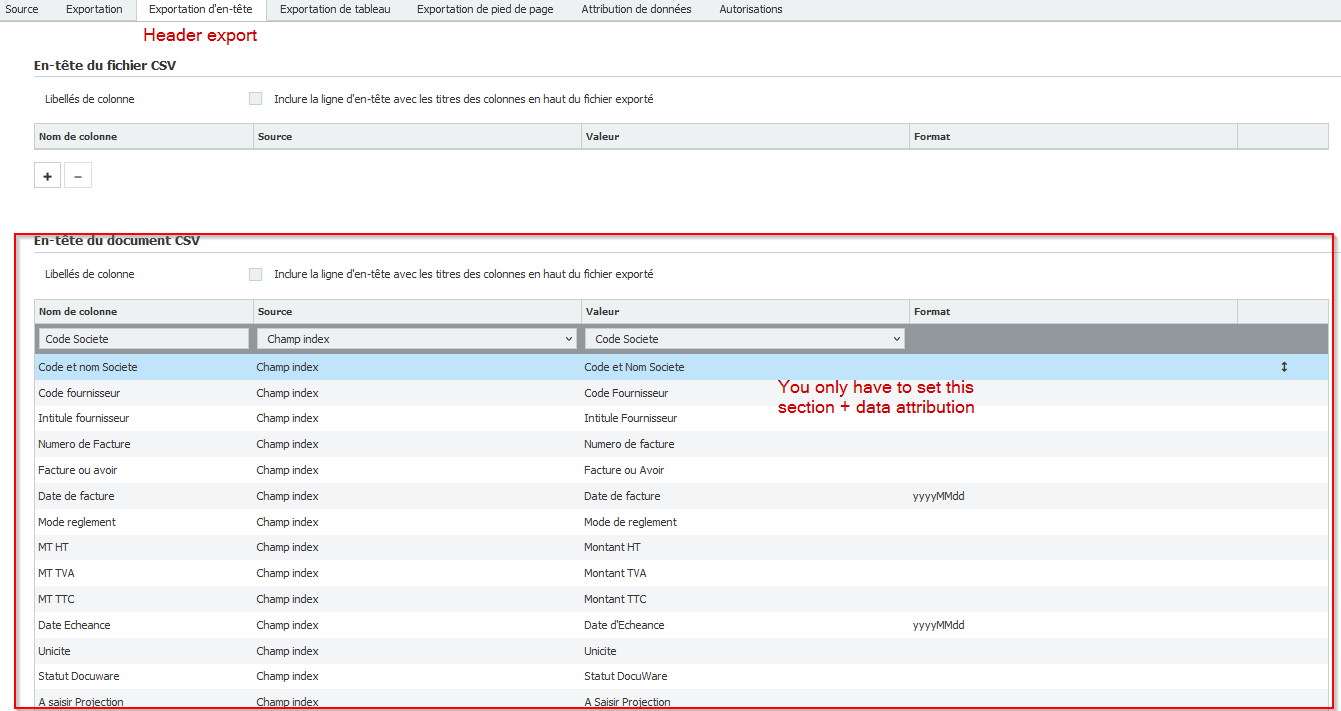Switch to the Source tab
Viewport: 1341px width, 711px height.
pyautogui.click(x=22, y=9)
